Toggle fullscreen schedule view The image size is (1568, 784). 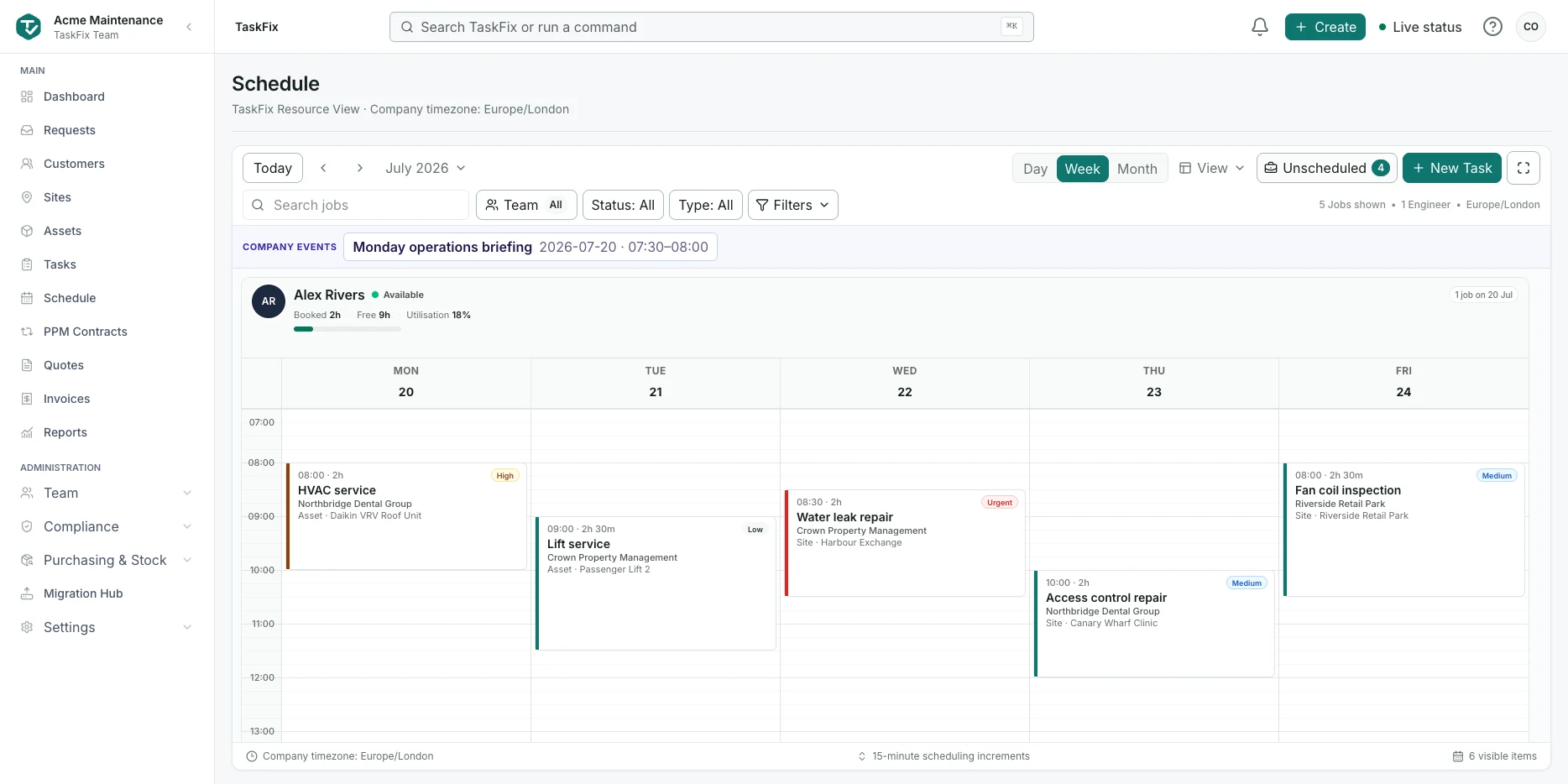pyautogui.click(x=1524, y=168)
